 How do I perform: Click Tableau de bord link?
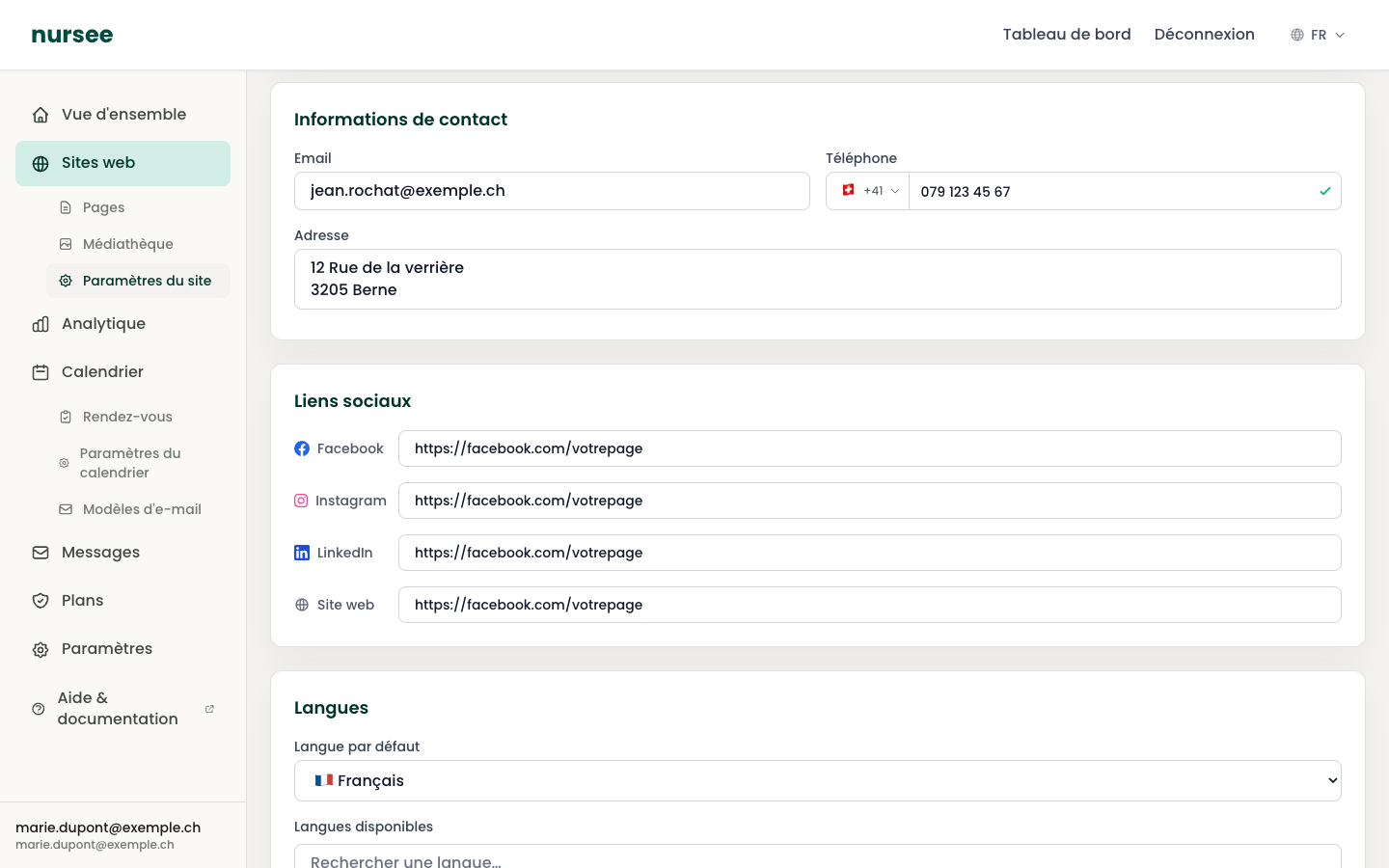[1067, 35]
